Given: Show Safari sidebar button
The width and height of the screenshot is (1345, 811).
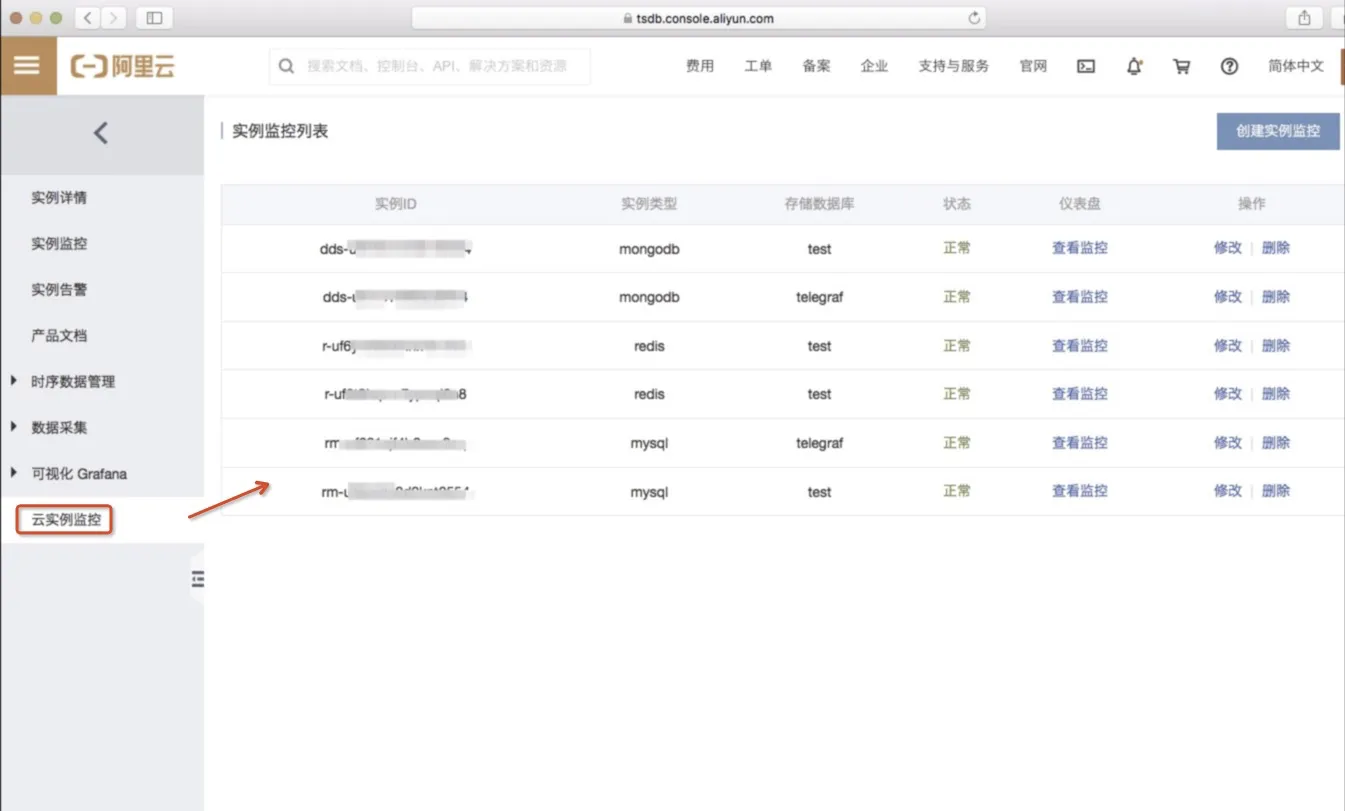Looking at the screenshot, I should point(154,18).
